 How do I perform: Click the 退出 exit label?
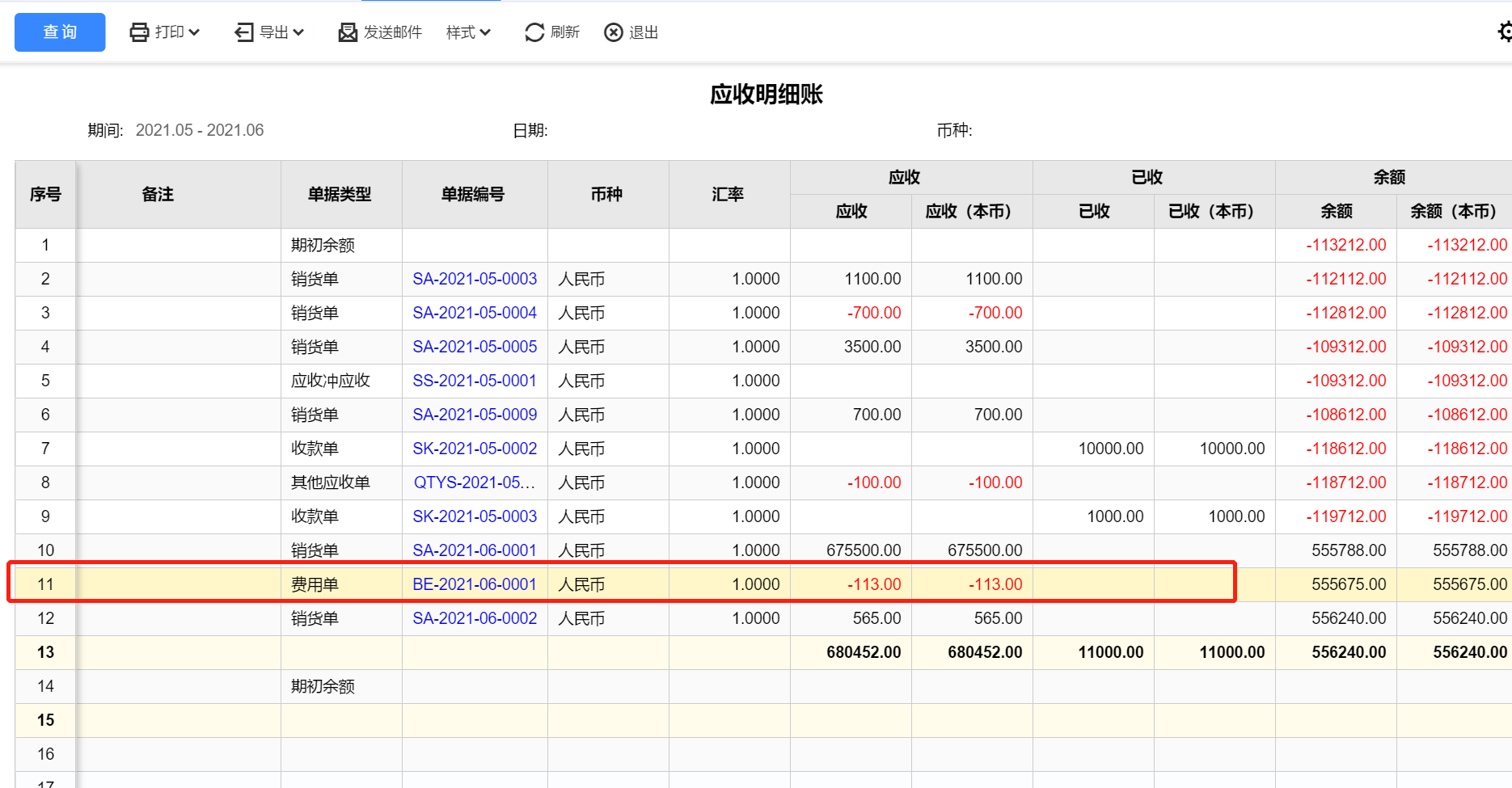[644, 32]
